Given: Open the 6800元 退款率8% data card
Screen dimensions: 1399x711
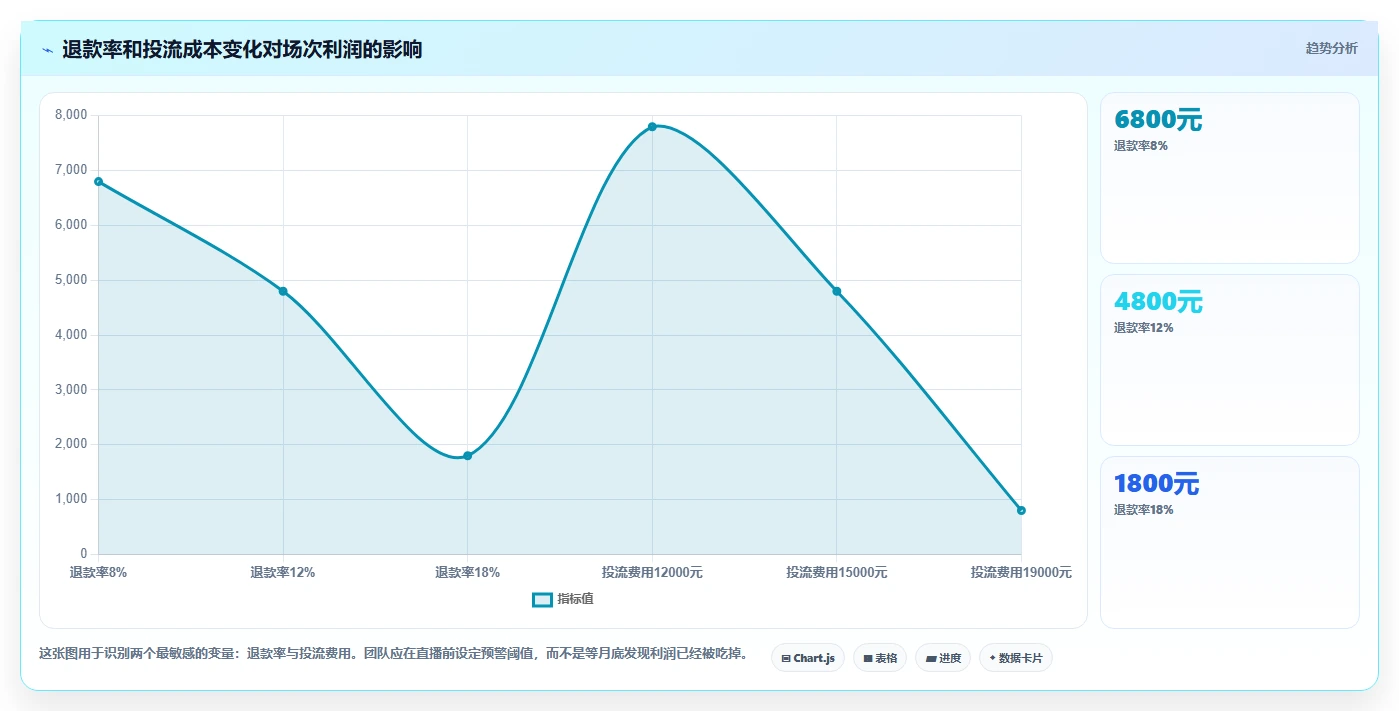Looking at the screenshot, I should 1229,178.
